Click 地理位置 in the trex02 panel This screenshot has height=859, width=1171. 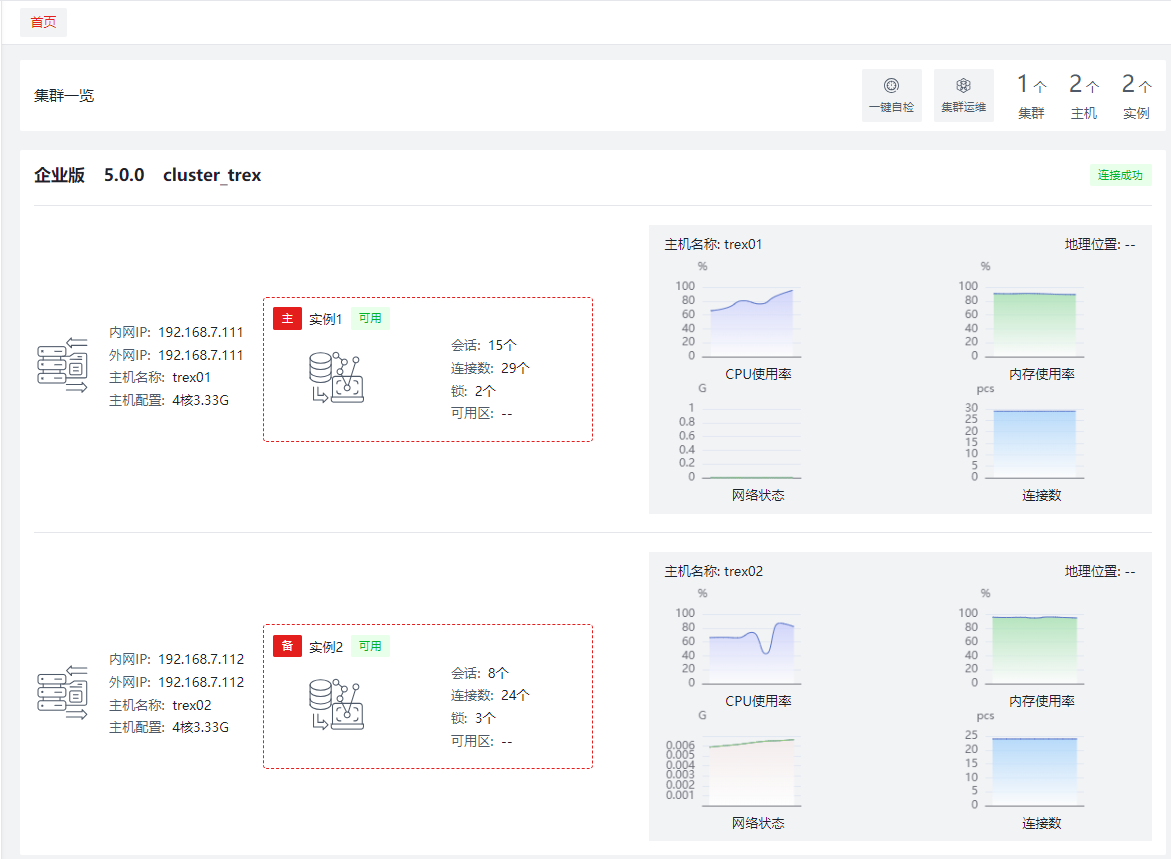[1100, 572]
